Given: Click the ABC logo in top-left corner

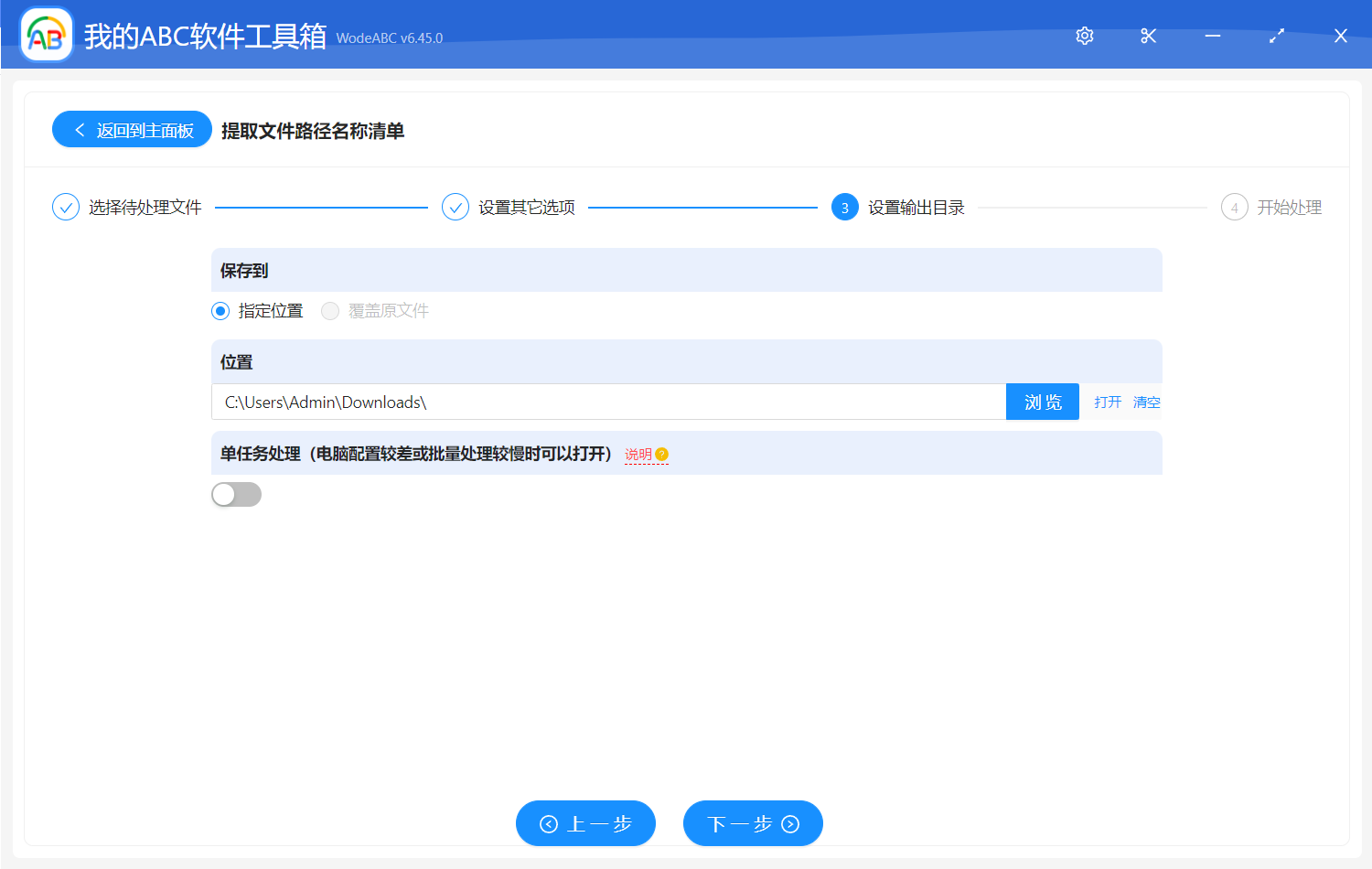Looking at the screenshot, I should 45,35.
